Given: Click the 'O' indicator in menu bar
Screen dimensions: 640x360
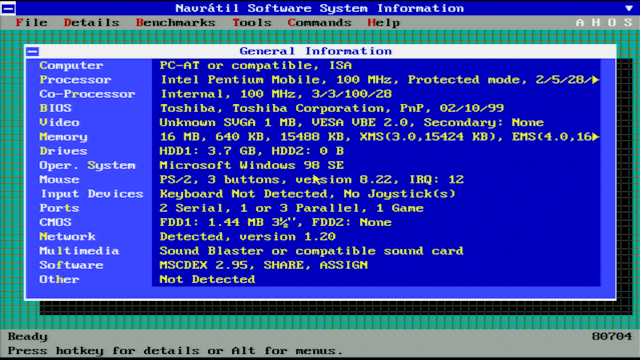Looking at the screenshot, I should (x=612, y=22).
